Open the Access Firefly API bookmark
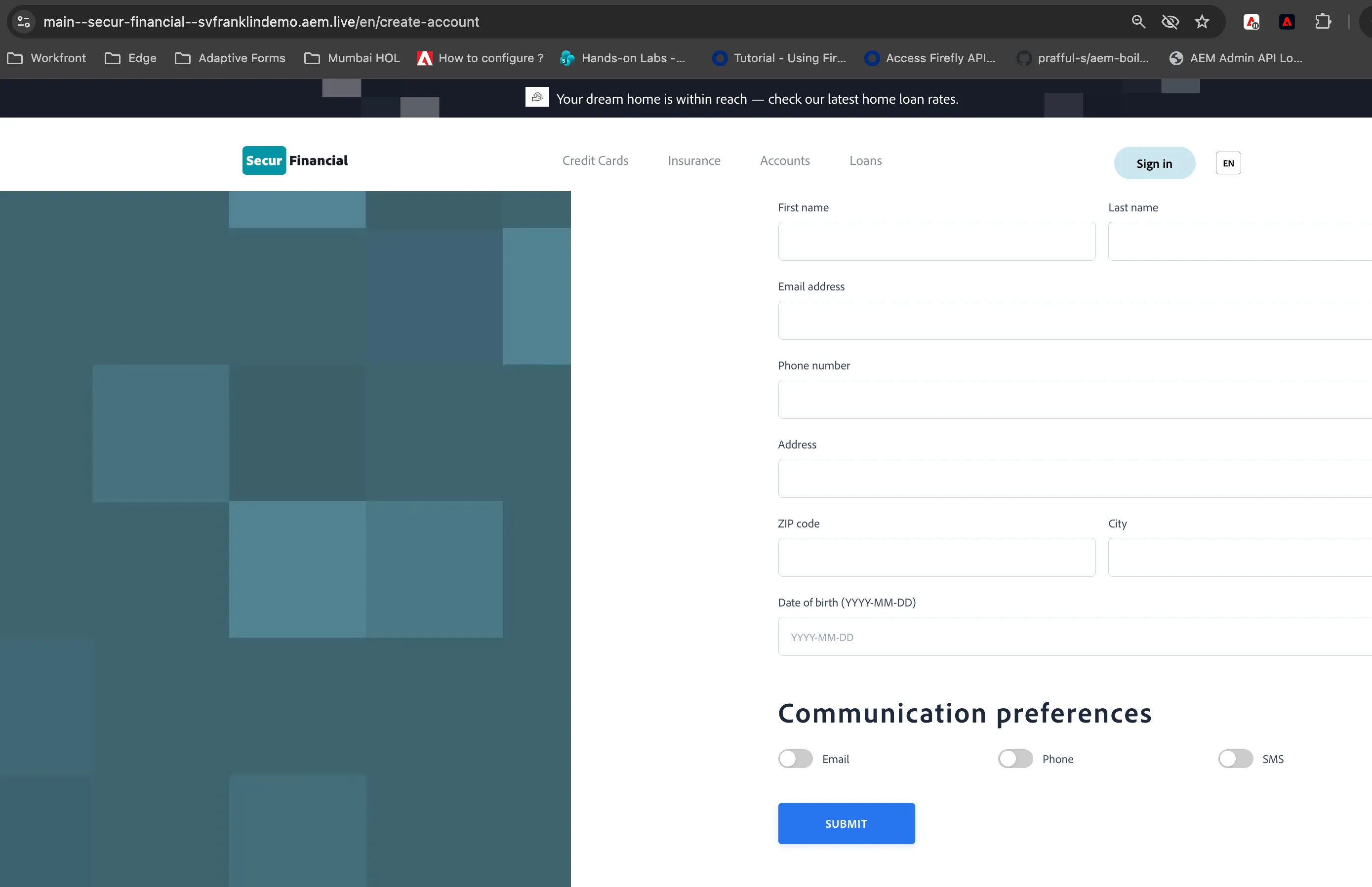The height and width of the screenshot is (887, 1372). 929,58
